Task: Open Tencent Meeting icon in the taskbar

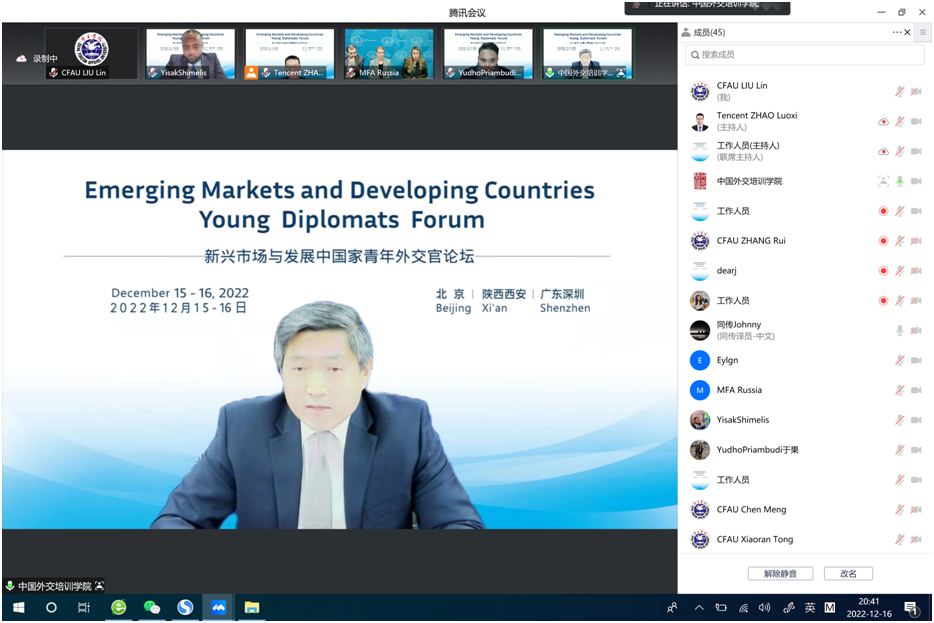Action: click(x=219, y=608)
